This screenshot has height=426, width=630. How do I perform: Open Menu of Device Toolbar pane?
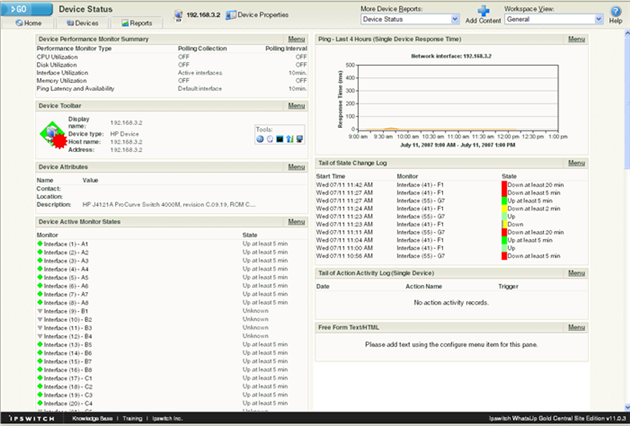pos(296,106)
